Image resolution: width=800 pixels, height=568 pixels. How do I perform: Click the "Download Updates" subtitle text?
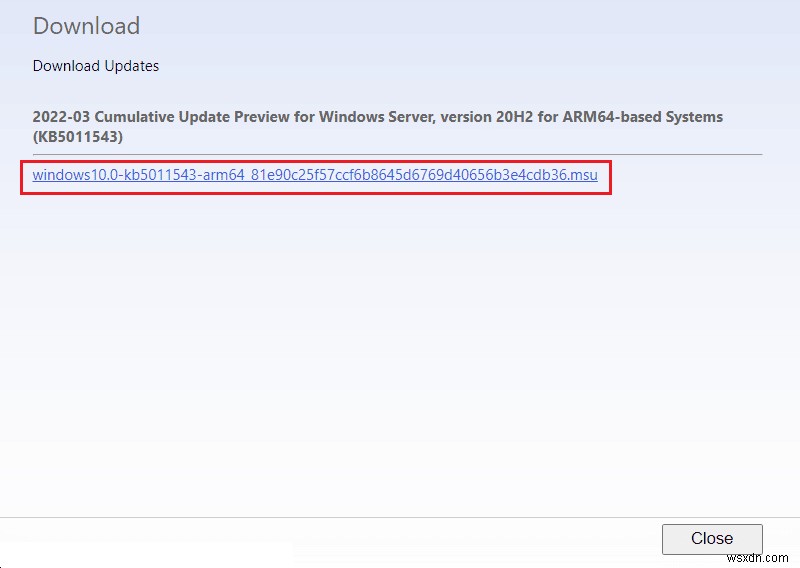click(x=96, y=66)
